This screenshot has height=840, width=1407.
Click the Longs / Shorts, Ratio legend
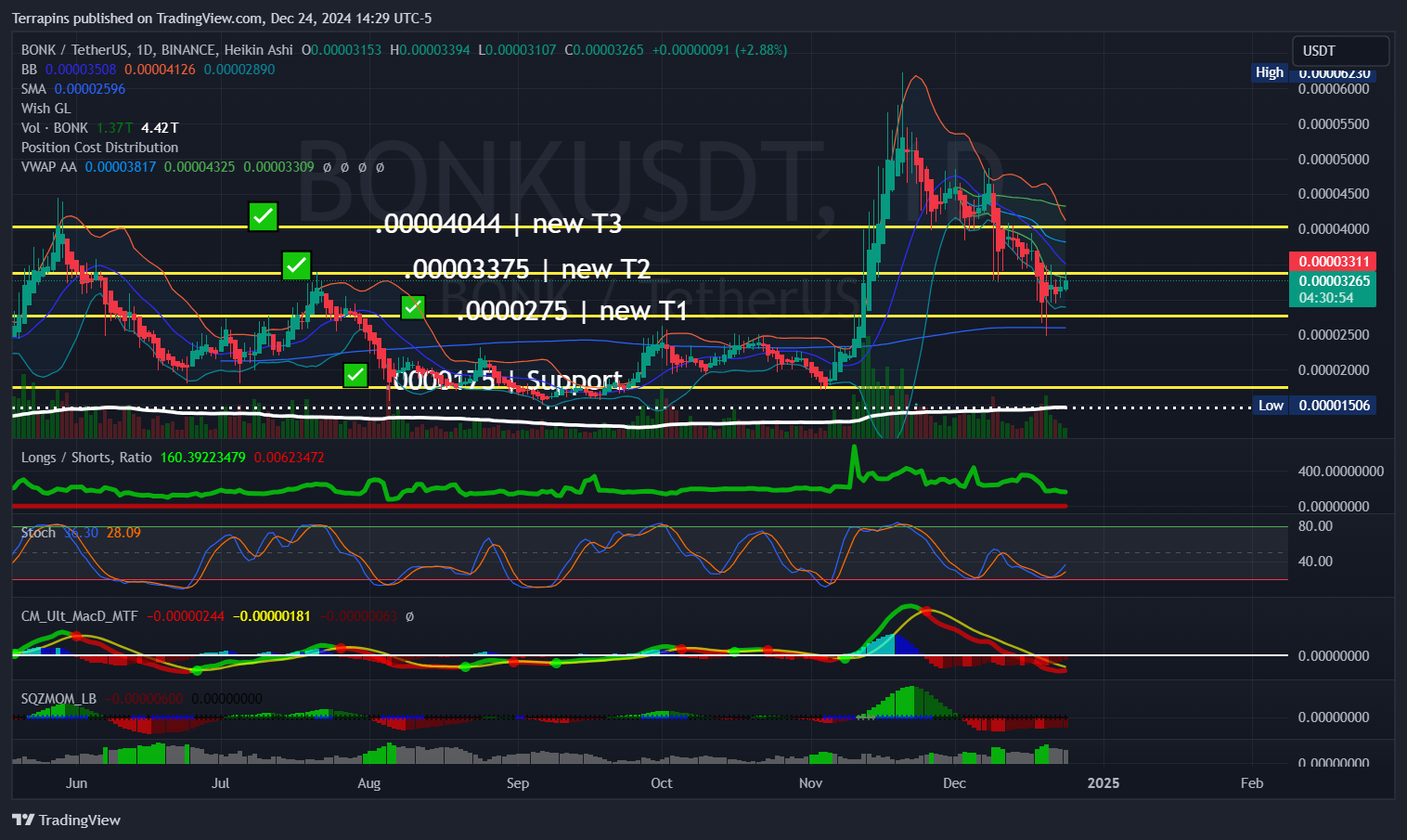86,458
